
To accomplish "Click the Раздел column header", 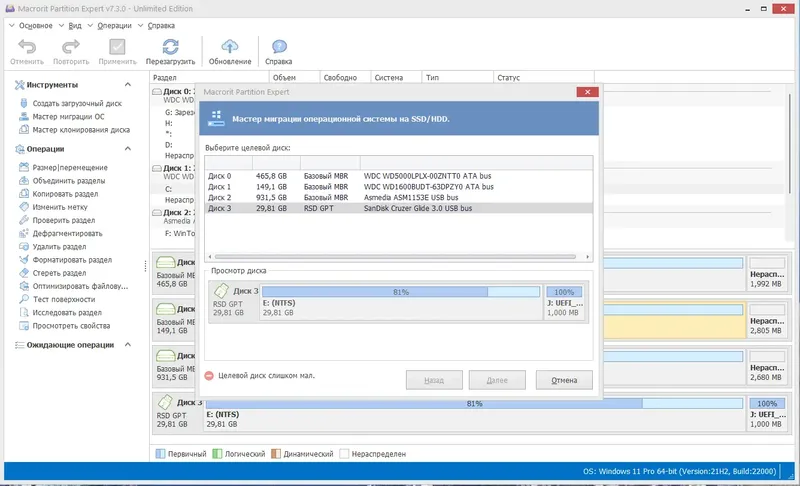I will pyautogui.click(x=209, y=78).
